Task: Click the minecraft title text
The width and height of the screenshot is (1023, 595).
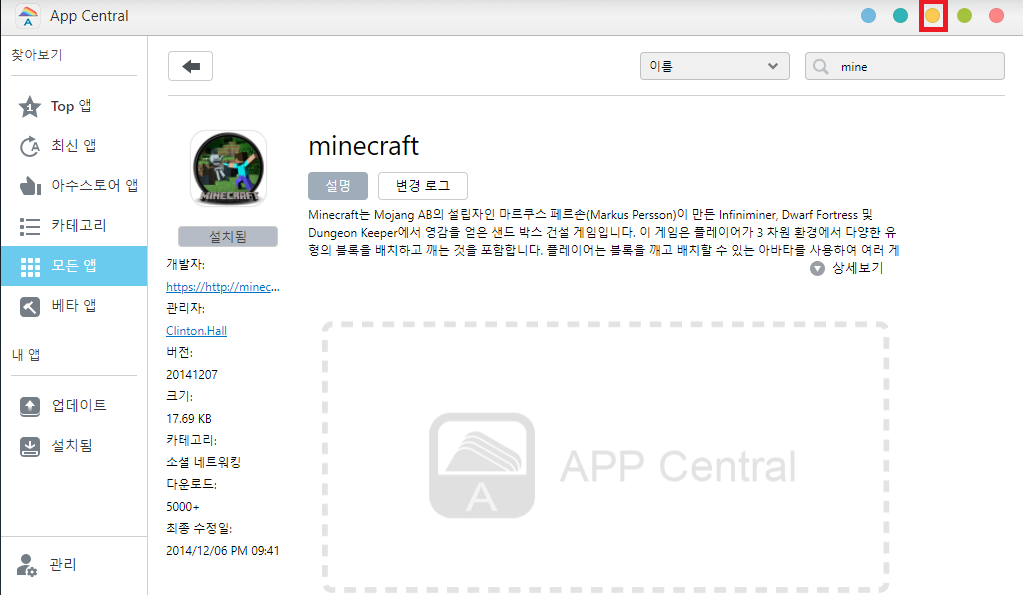Action: pos(363,146)
